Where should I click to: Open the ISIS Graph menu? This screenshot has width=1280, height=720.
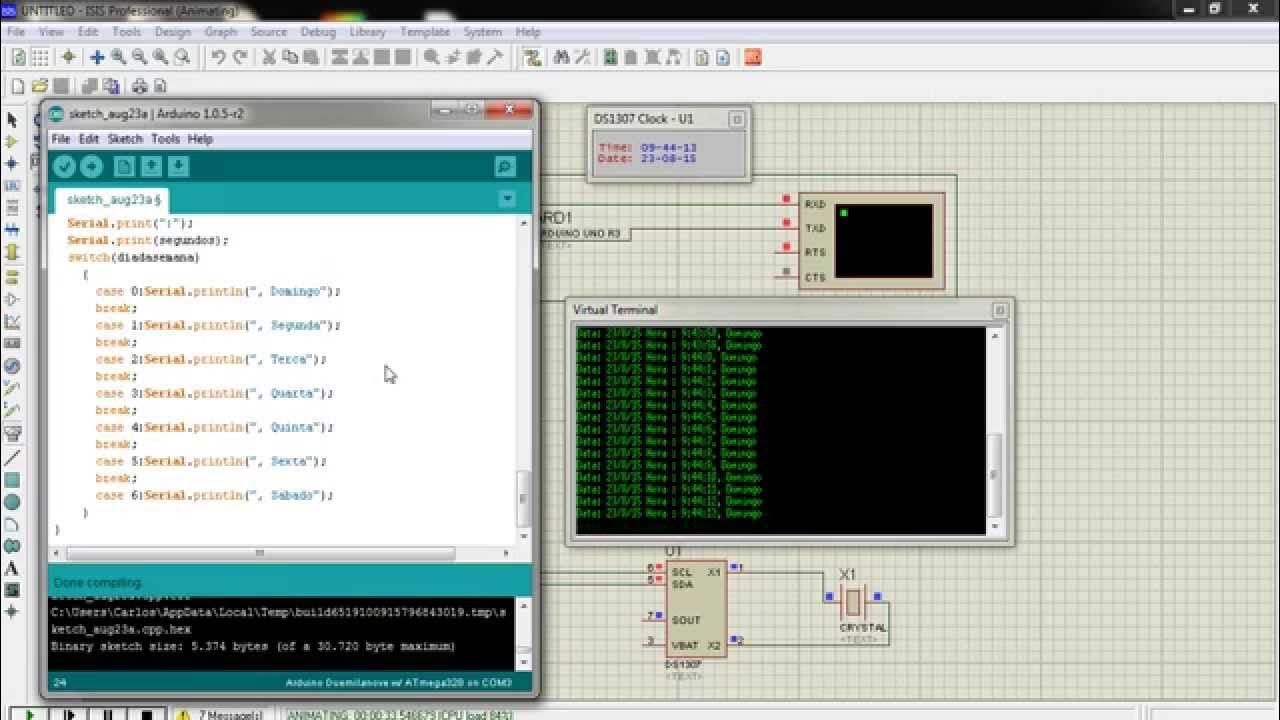(x=221, y=32)
